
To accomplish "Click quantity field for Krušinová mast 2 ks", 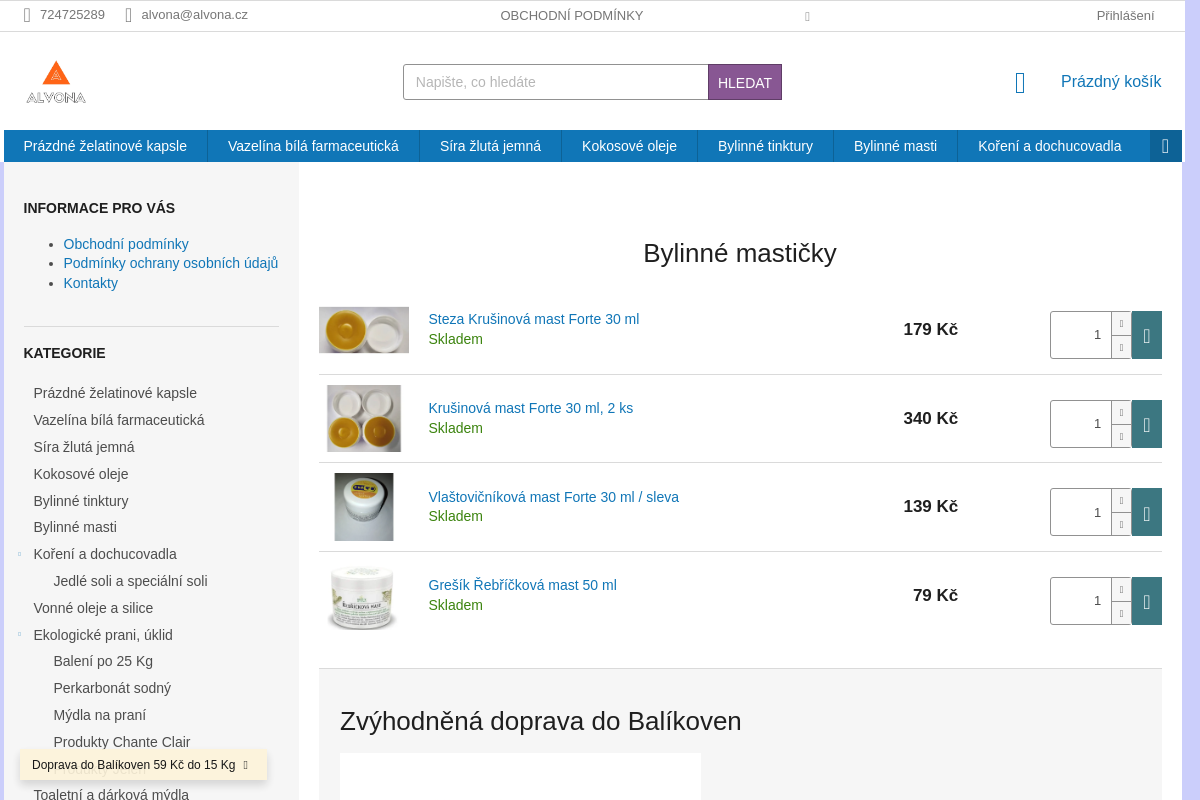I will 1081,424.
